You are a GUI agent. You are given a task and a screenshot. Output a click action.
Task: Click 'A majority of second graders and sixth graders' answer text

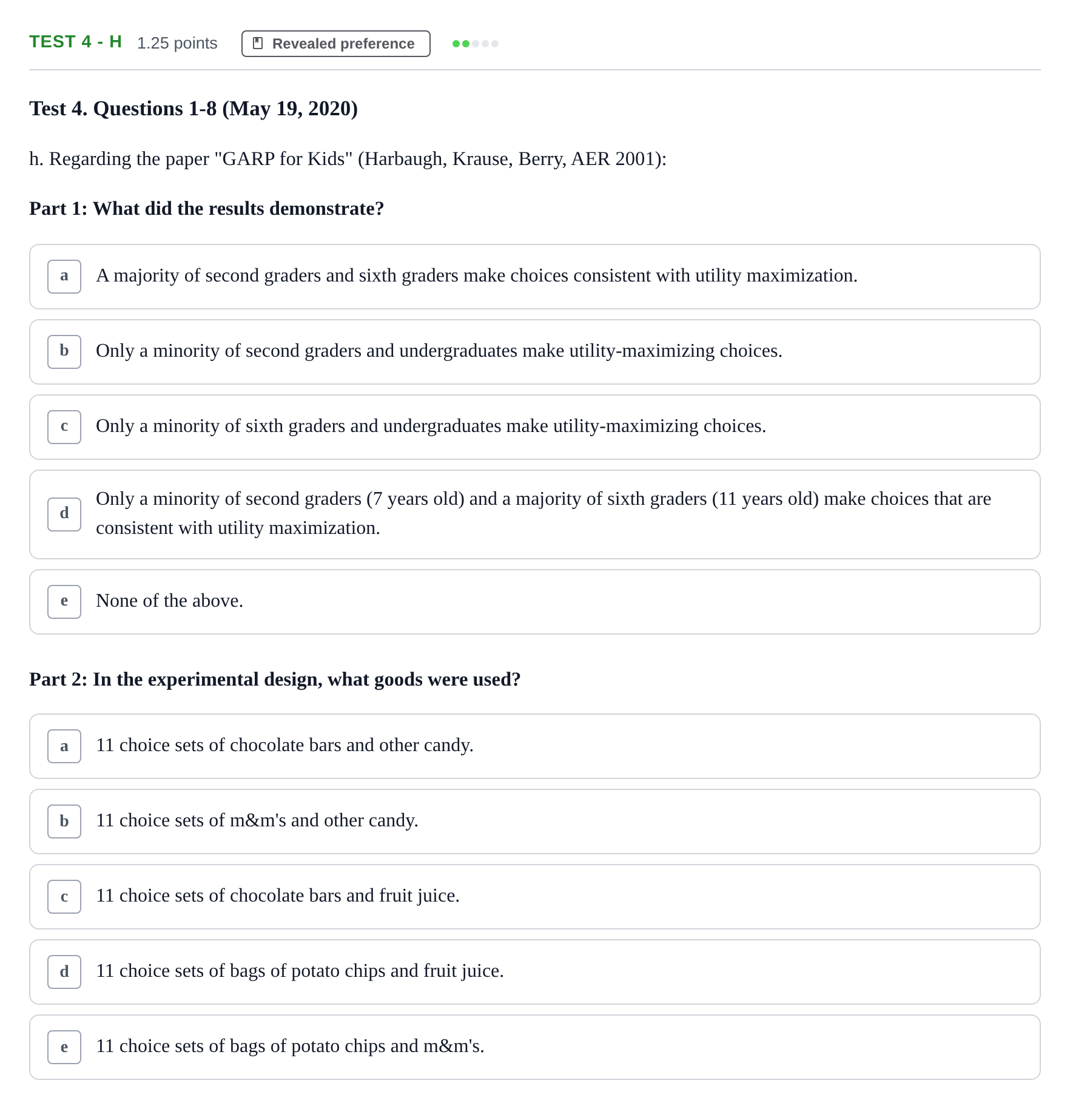[477, 275]
